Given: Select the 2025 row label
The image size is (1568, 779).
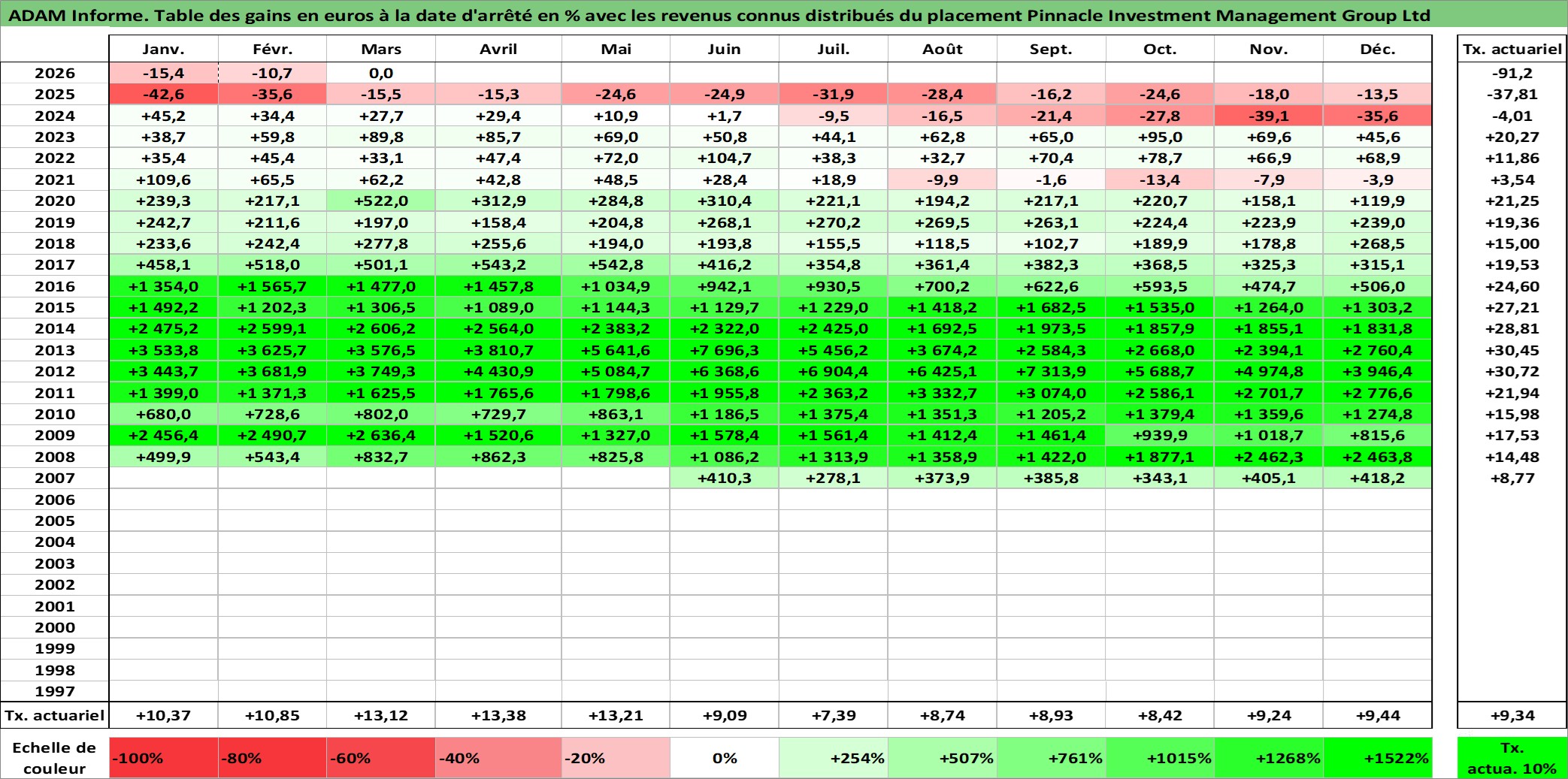Looking at the screenshot, I should (x=55, y=94).
